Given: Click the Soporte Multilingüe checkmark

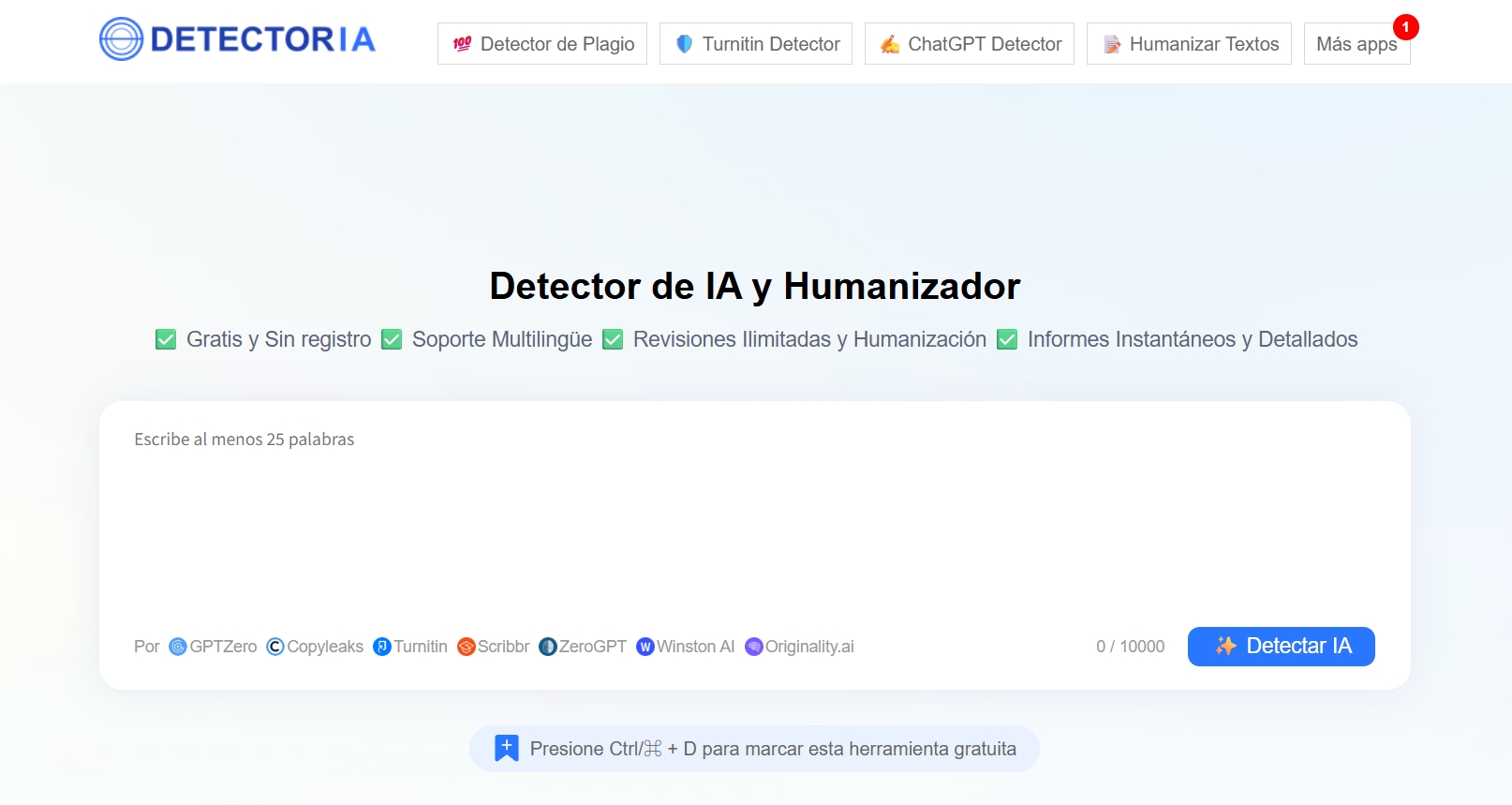Looking at the screenshot, I should coord(392,339).
